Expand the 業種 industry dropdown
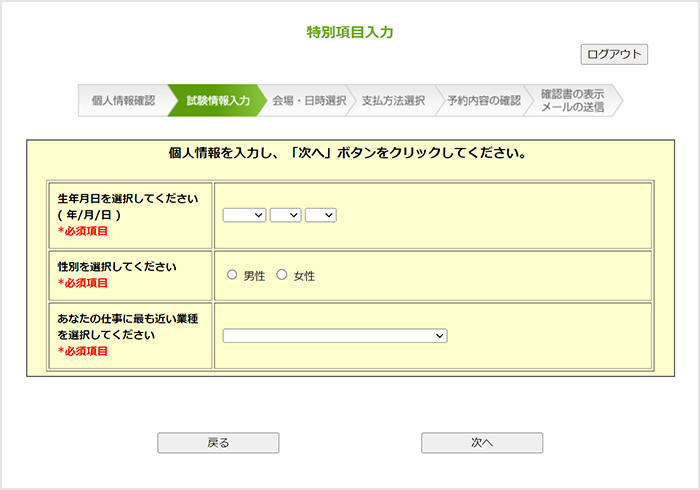The image size is (700, 490). (x=335, y=336)
